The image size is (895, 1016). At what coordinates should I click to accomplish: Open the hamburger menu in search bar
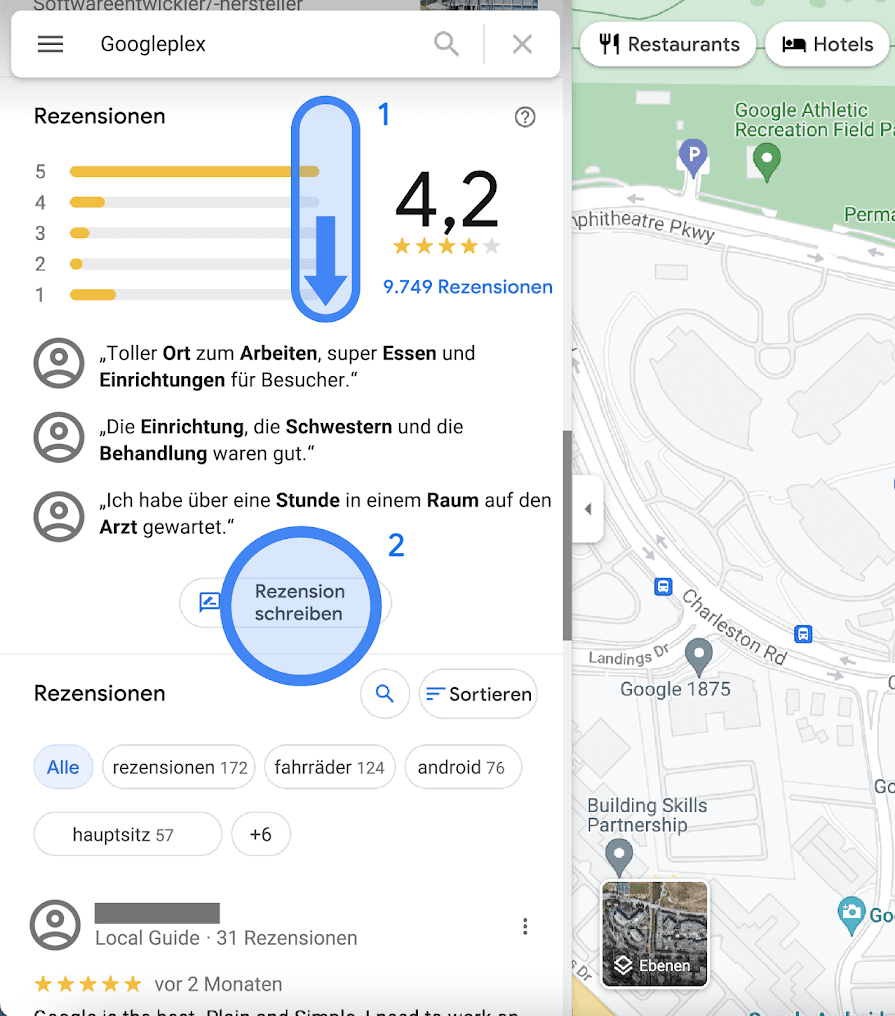pos(50,44)
